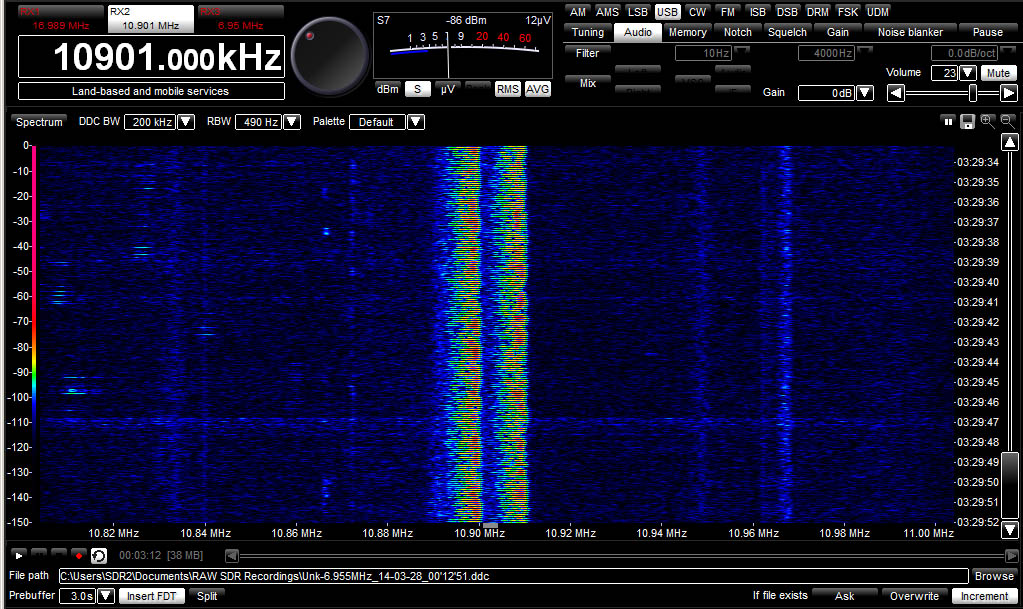Set file-exists behavior to Increment

click(985, 596)
